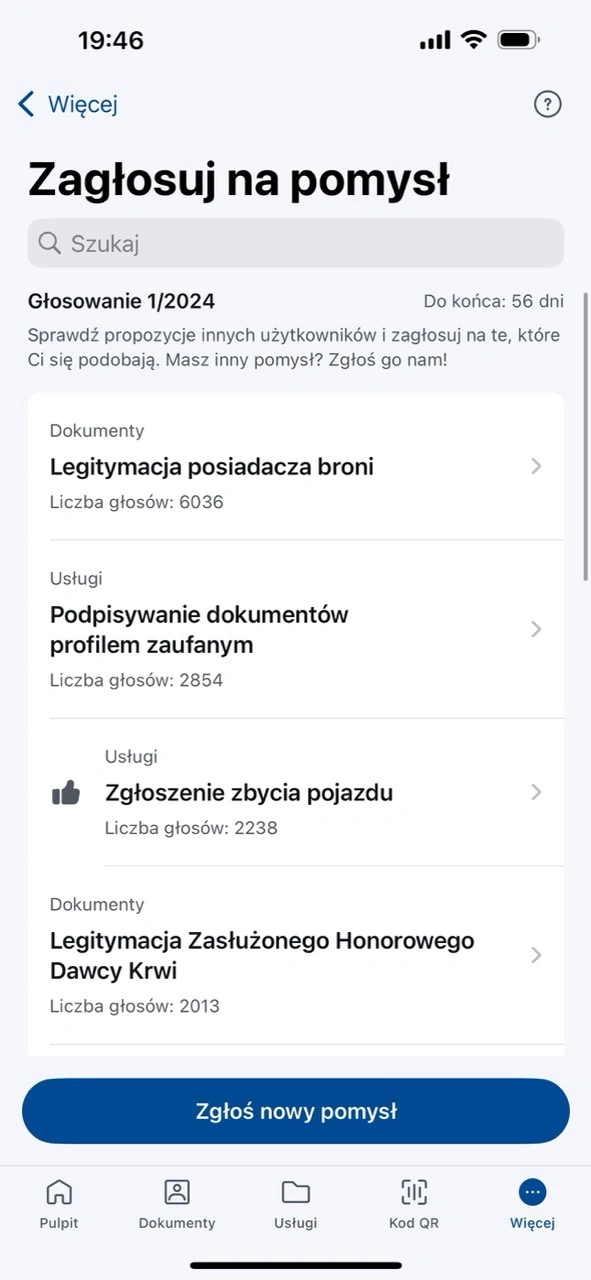This screenshot has width=591, height=1280.
Task: Switch to the Pulpit tab label
Action: coord(59,1223)
